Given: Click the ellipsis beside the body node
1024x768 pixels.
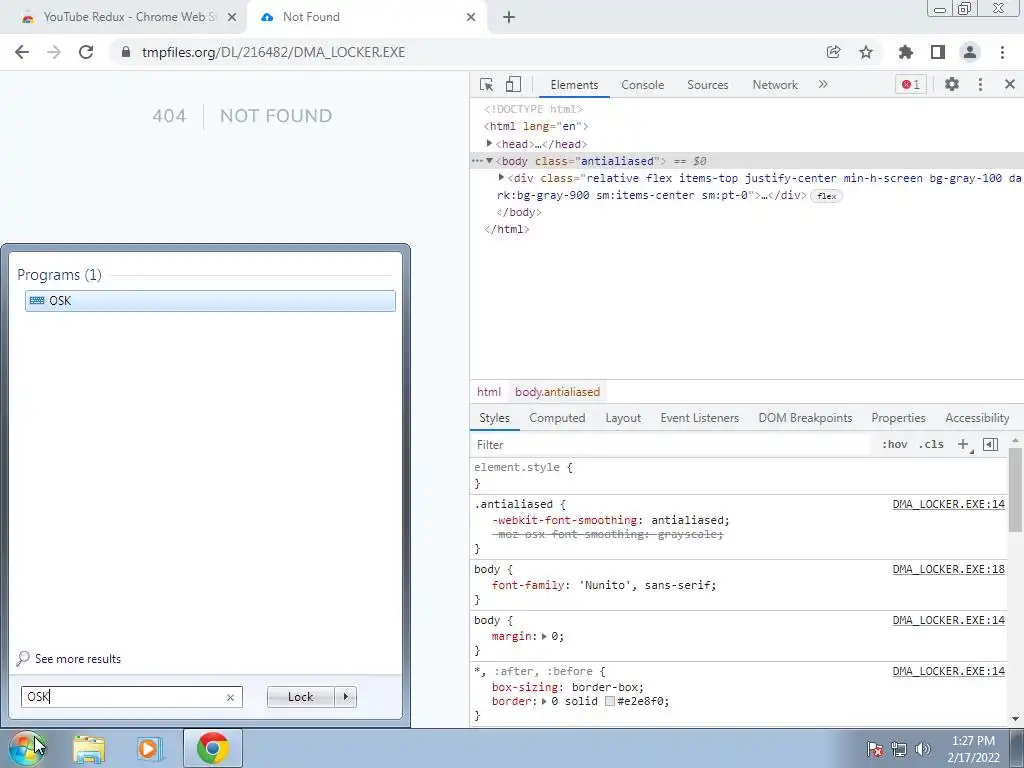Looking at the screenshot, I should click(477, 161).
